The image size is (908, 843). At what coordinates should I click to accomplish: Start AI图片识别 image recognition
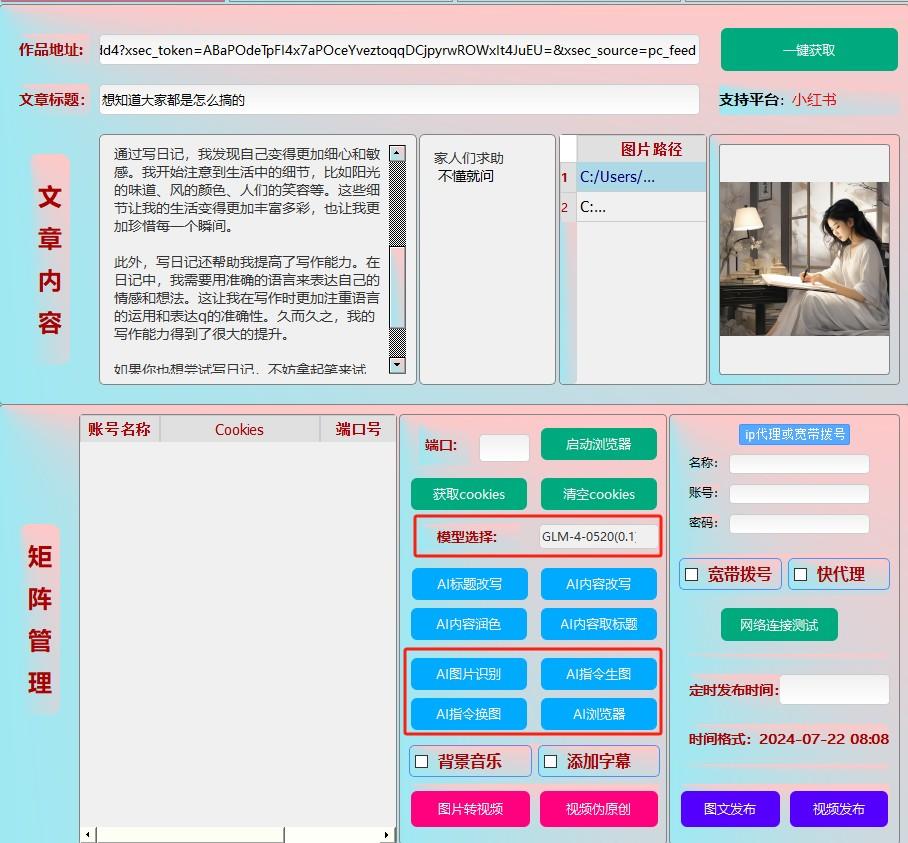tap(468, 673)
